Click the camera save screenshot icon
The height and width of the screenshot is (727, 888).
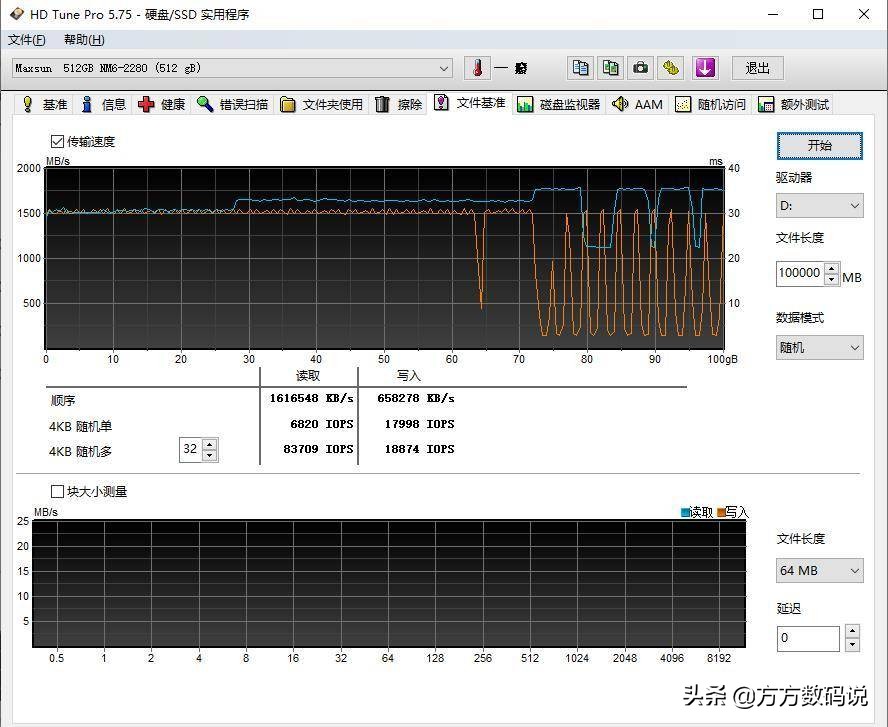[640, 68]
